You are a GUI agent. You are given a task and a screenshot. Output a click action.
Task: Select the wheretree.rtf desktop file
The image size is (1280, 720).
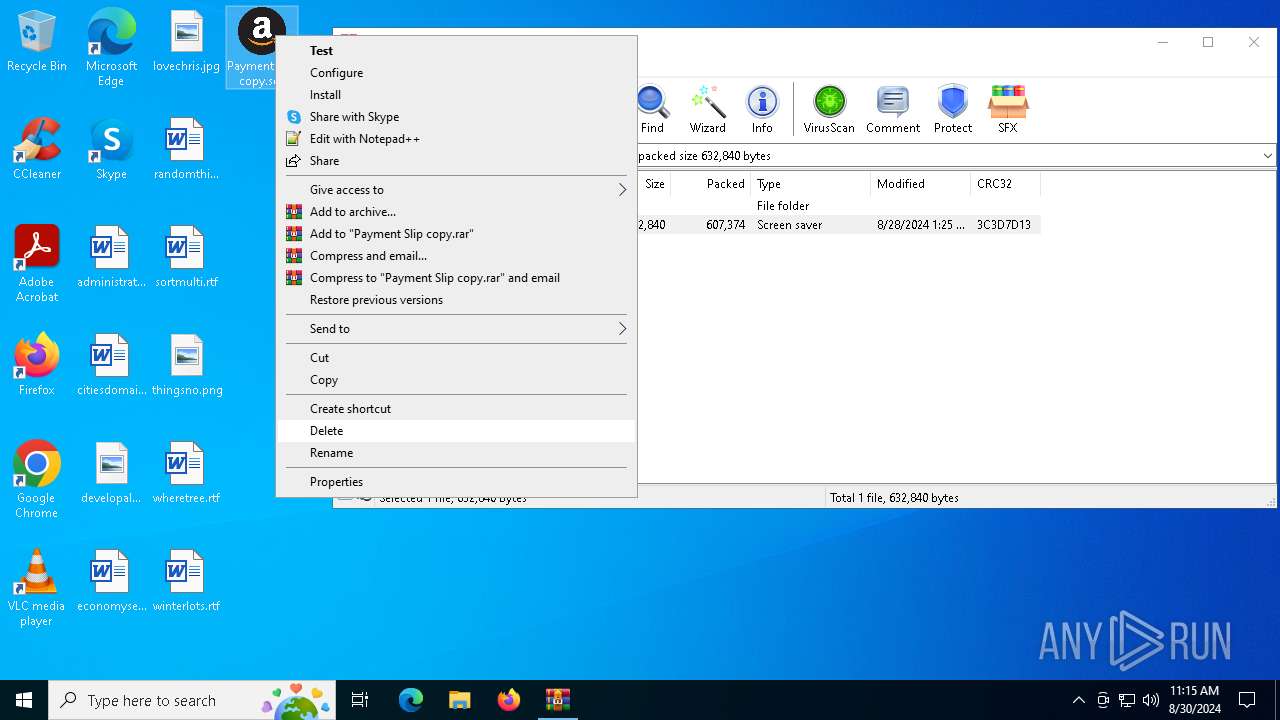click(x=186, y=474)
